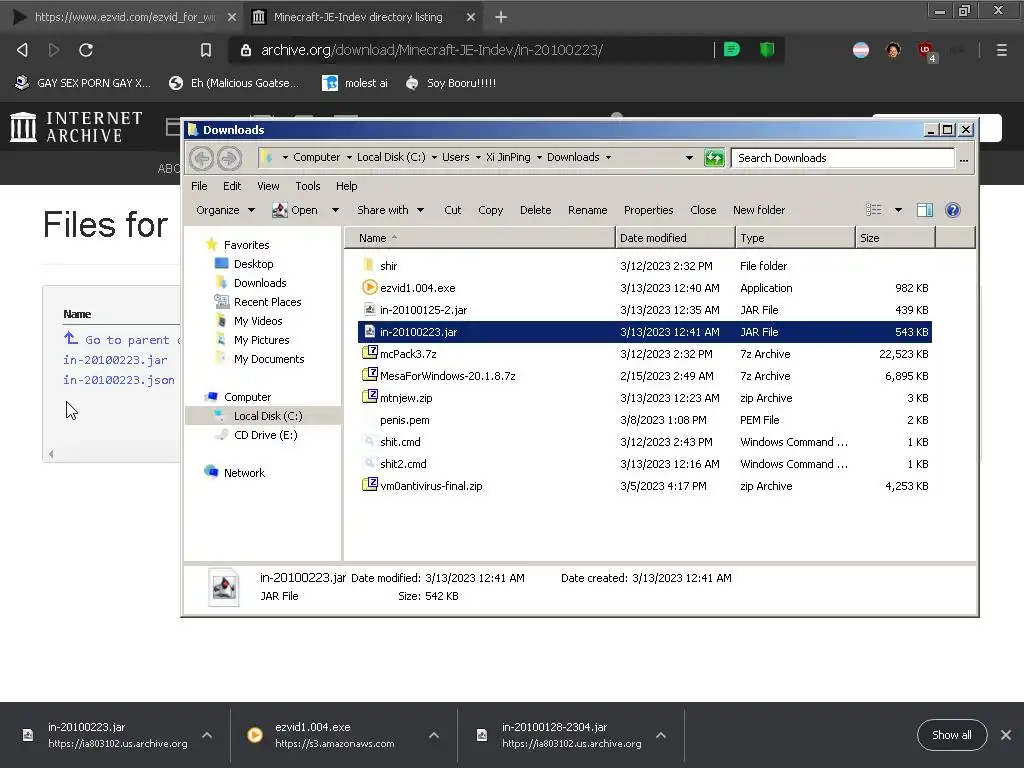The height and width of the screenshot is (768, 1024).
Task: Sort files by Name column
Action: click(x=480, y=238)
